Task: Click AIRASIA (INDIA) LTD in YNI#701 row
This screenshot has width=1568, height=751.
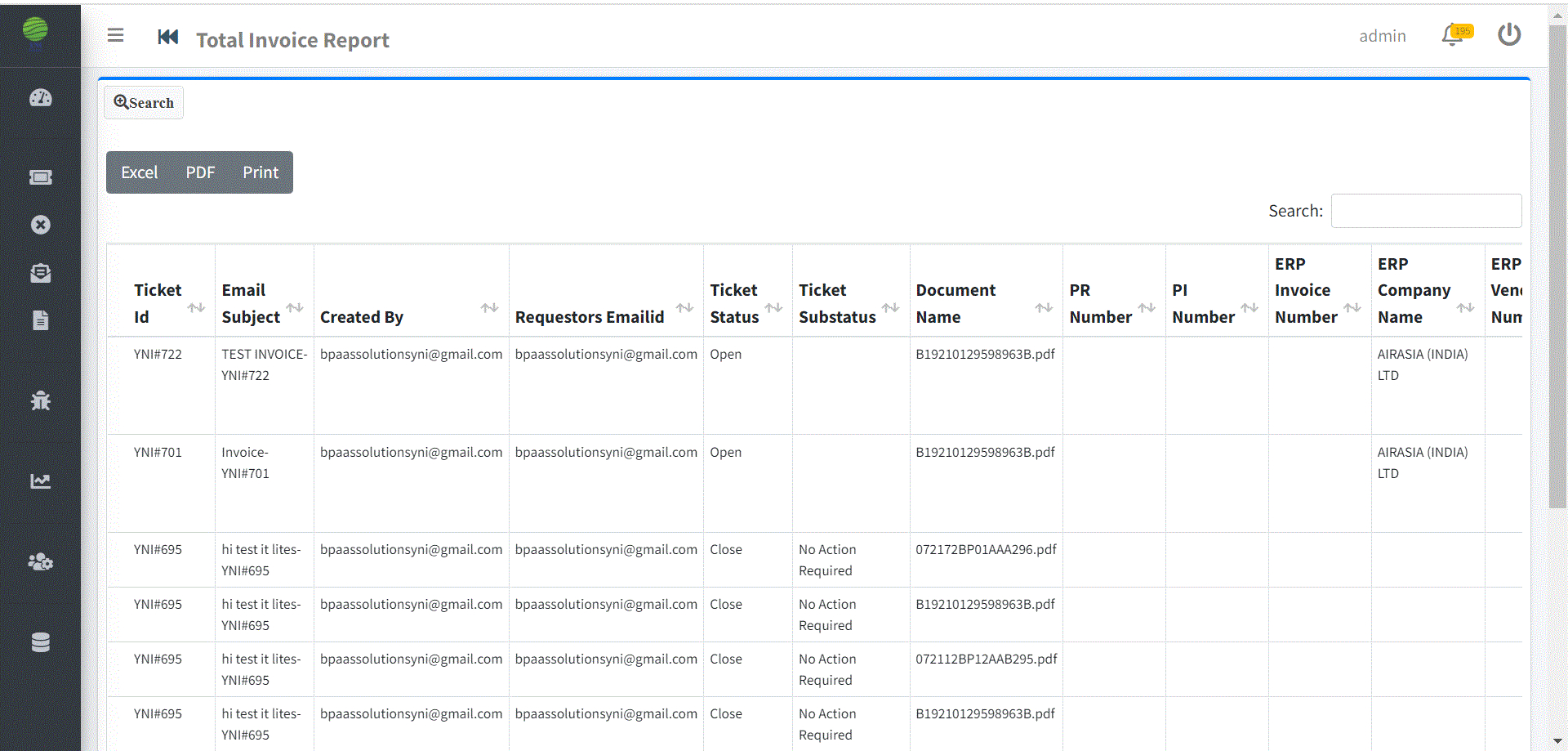Action: (x=1423, y=463)
